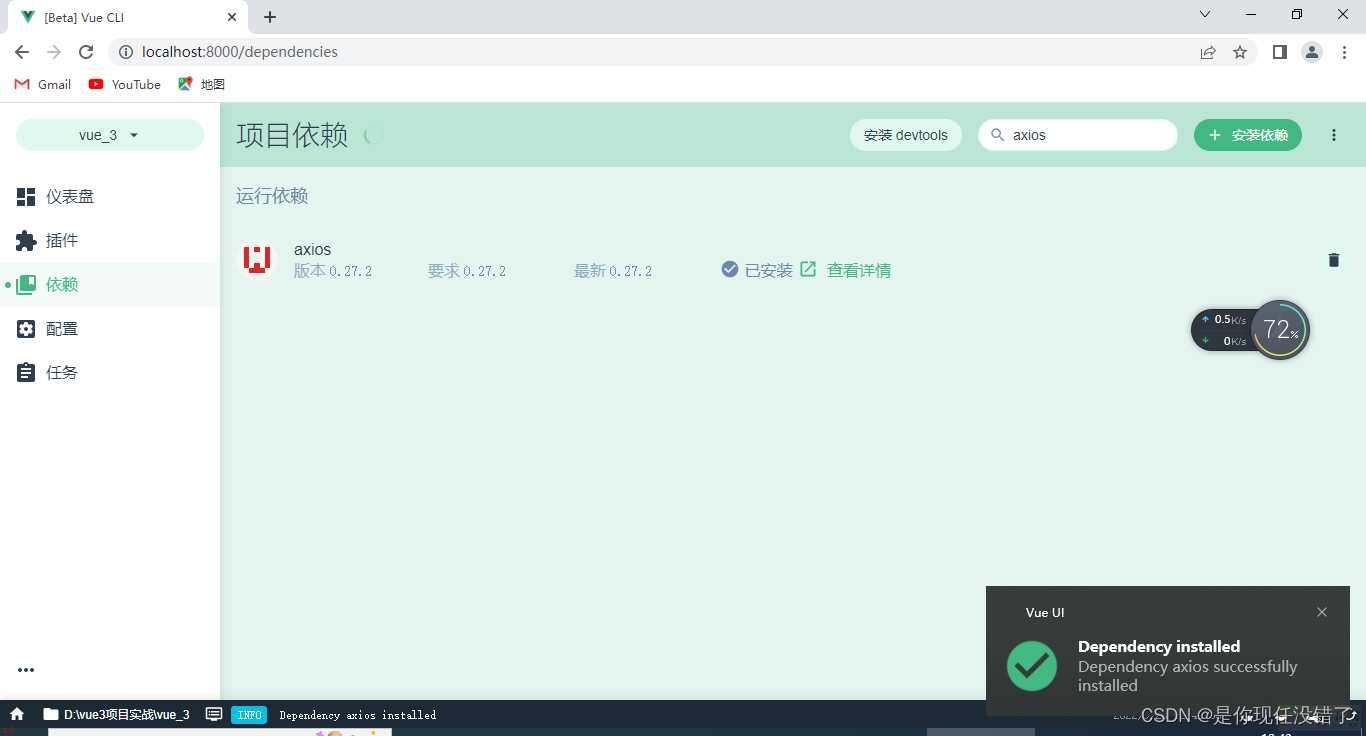Open a new browser tab
1366x736 pixels.
(270, 17)
